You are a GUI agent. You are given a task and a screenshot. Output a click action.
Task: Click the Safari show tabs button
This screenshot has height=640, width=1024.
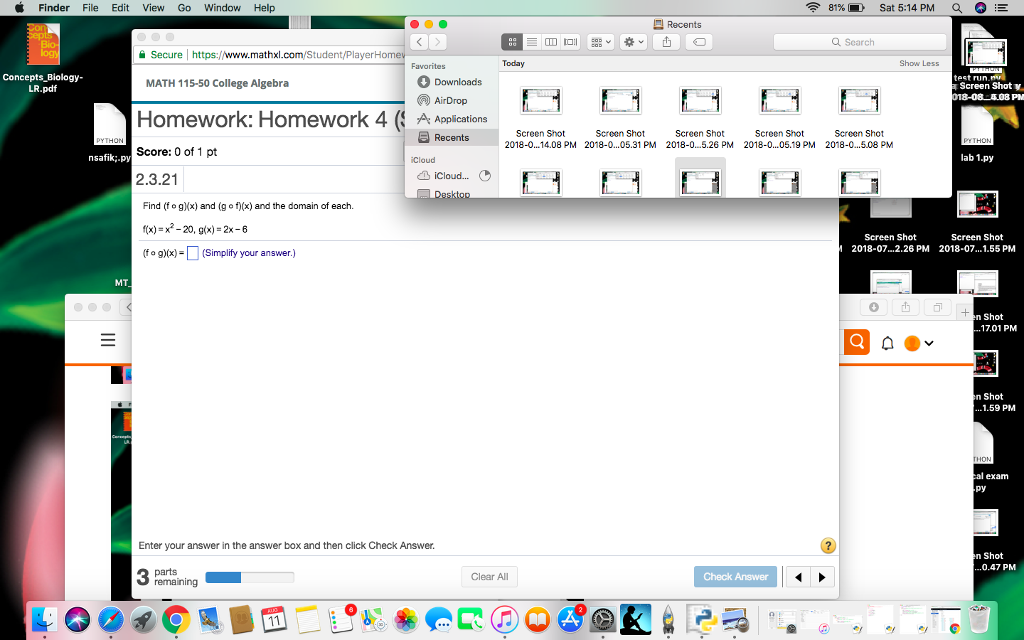click(937, 308)
